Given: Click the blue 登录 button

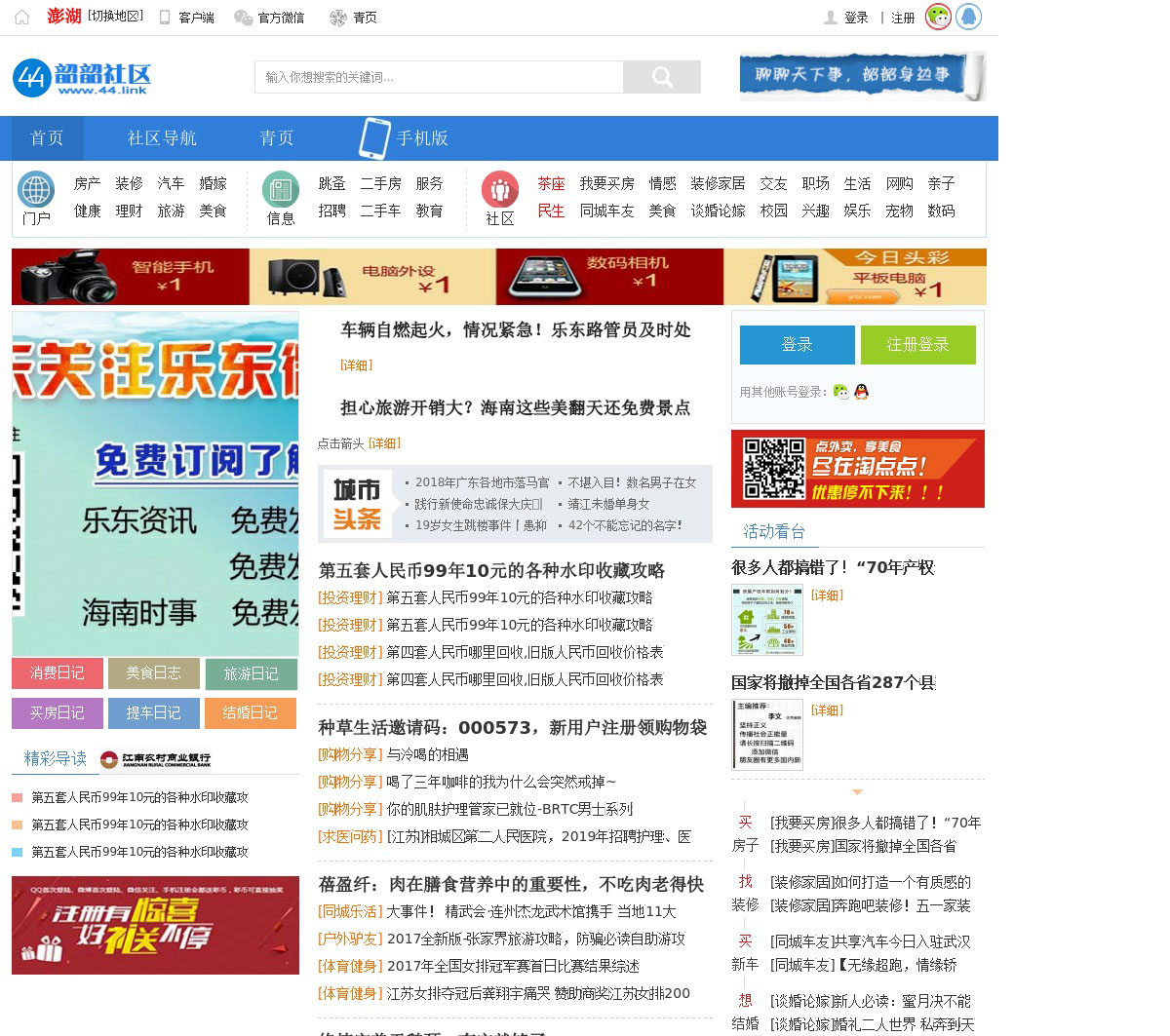Looking at the screenshot, I should (797, 345).
